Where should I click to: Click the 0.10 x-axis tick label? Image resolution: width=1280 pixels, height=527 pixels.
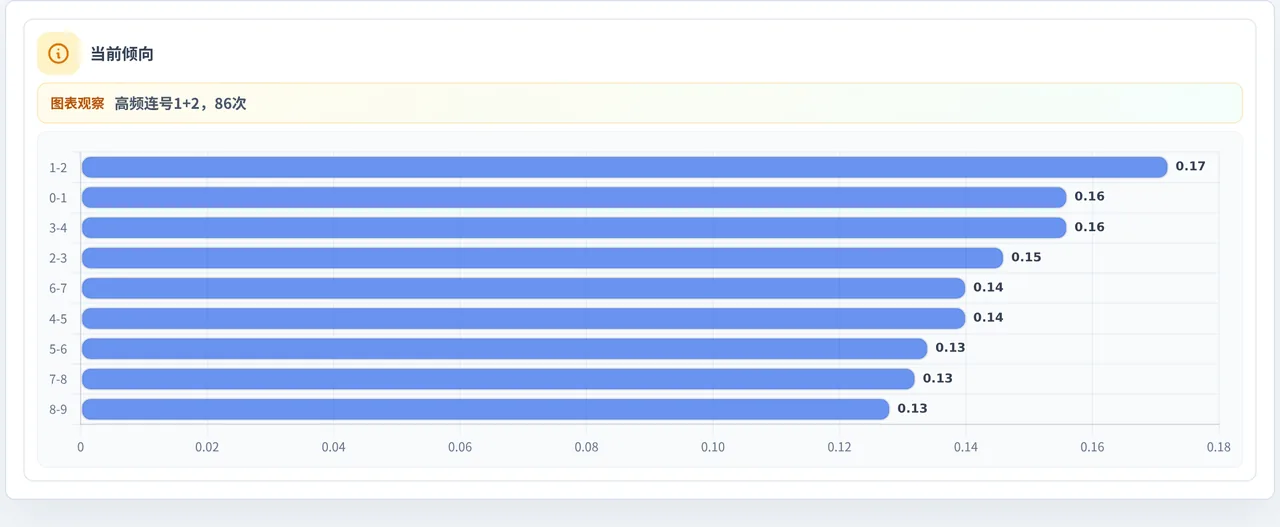pos(713,447)
